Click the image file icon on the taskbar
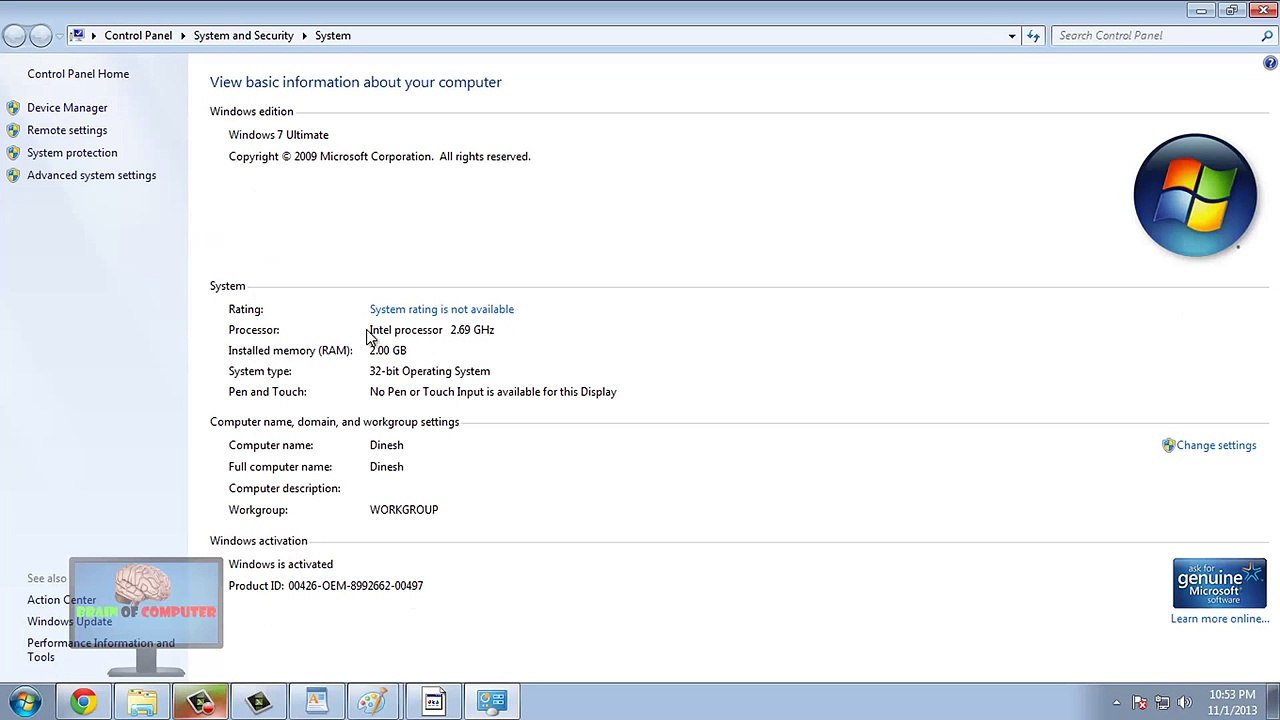This screenshot has width=1280, height=720. coord(433,702)
